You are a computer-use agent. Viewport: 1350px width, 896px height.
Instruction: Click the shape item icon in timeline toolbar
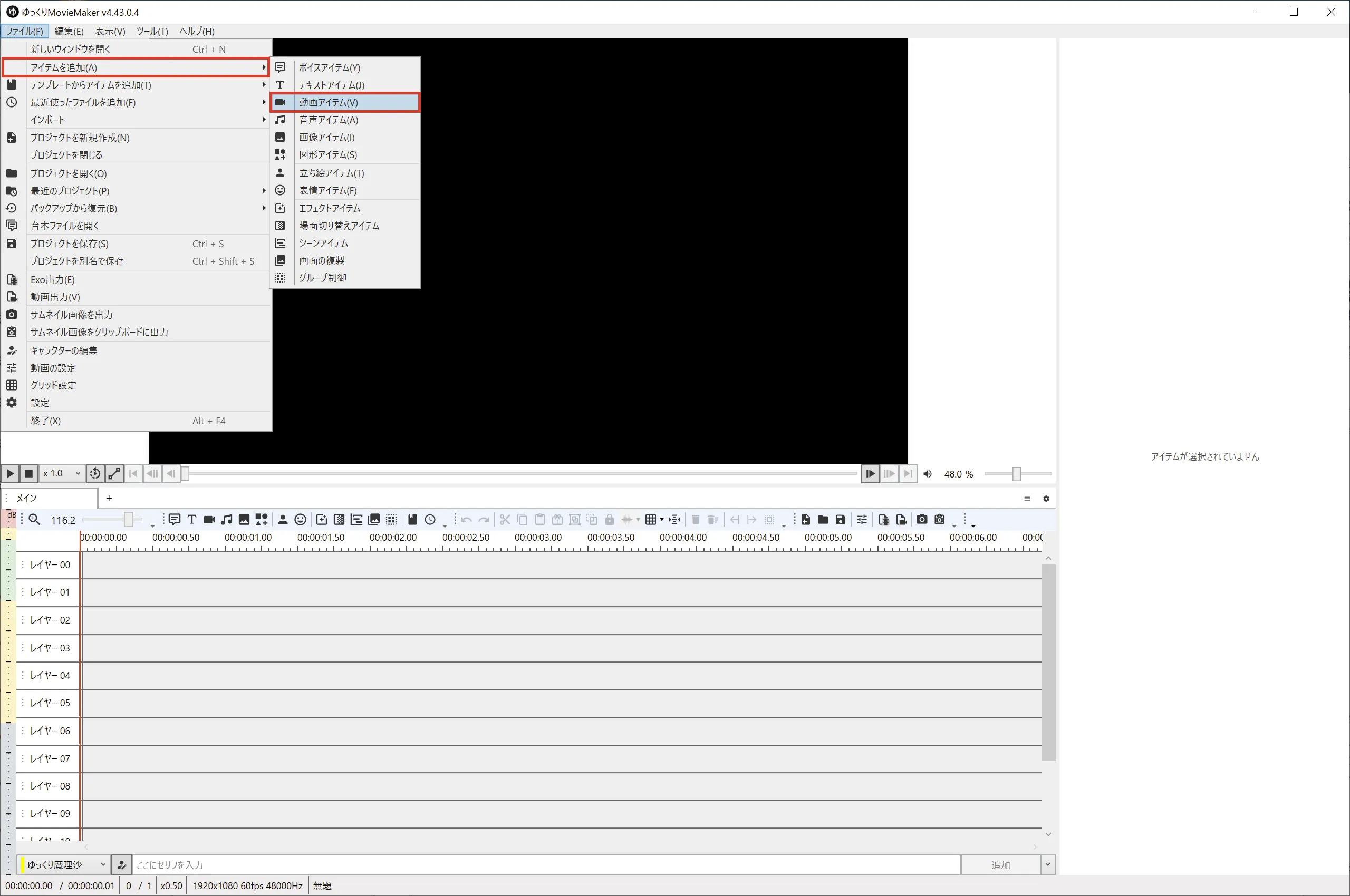262,520
